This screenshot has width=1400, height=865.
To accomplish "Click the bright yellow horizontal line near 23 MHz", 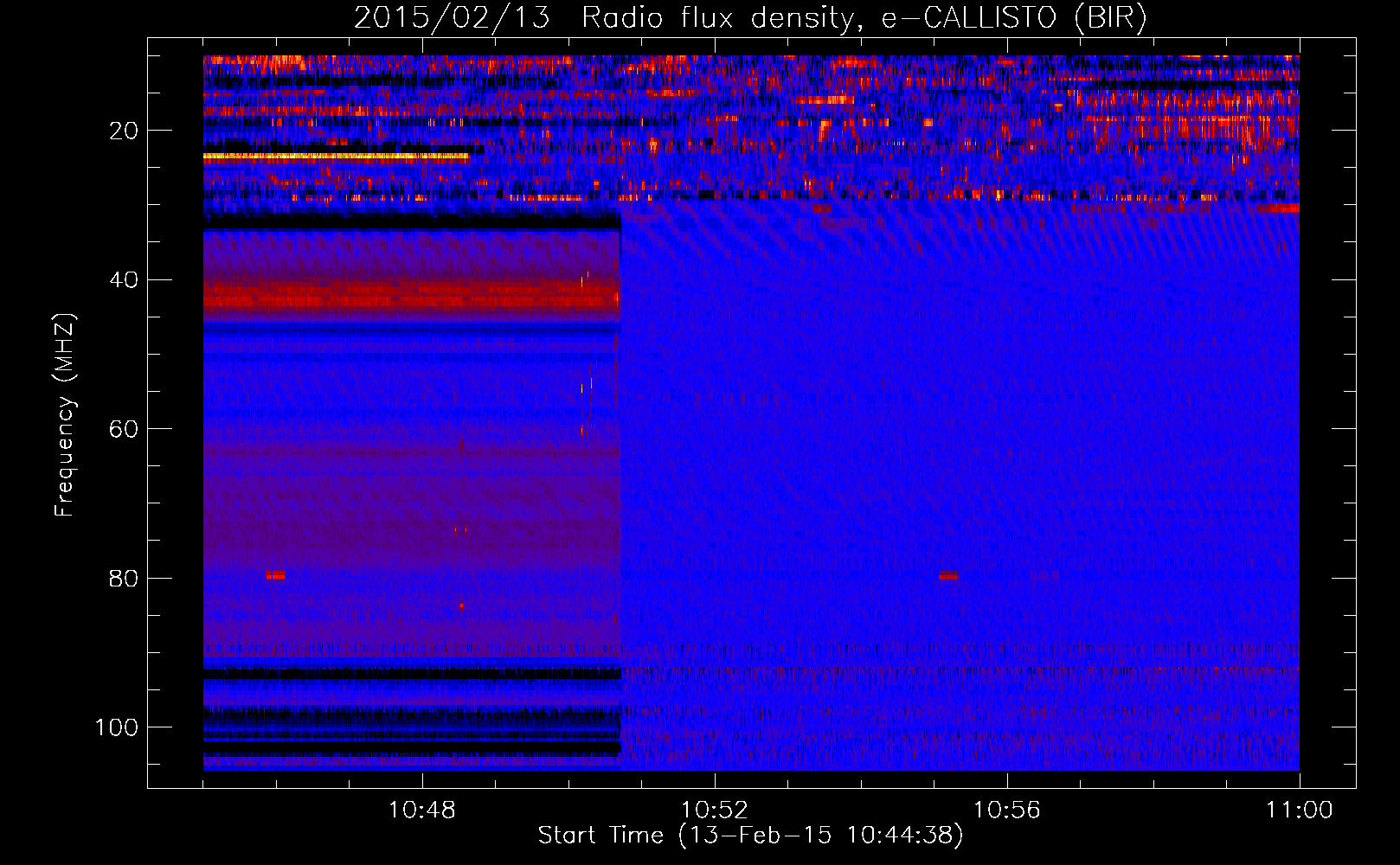I will tap(336, 157).
